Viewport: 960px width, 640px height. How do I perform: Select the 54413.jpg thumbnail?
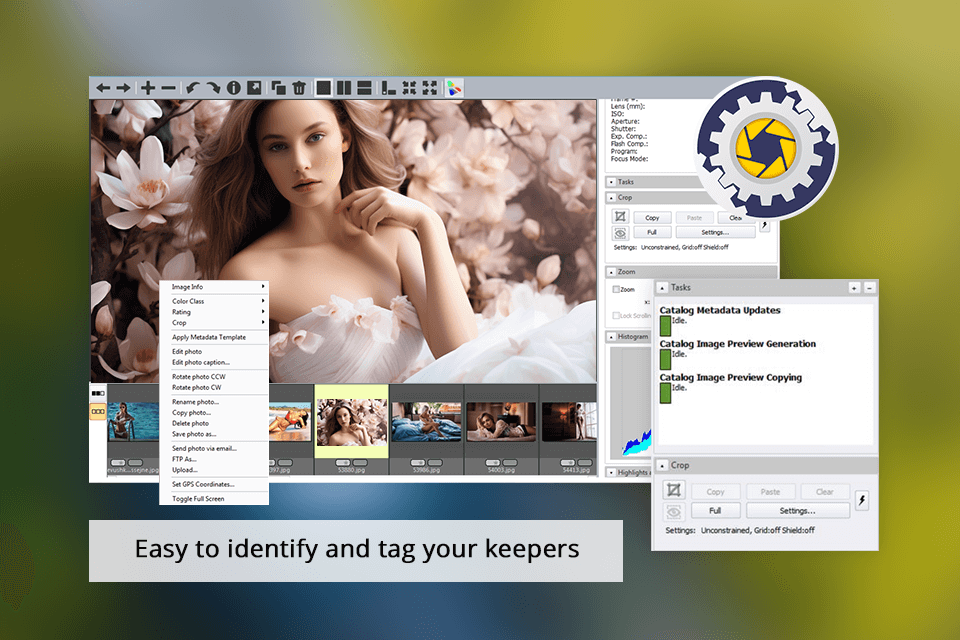569,421
